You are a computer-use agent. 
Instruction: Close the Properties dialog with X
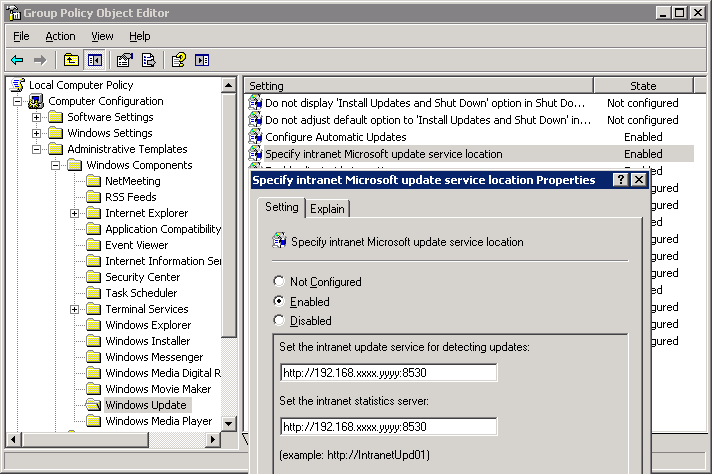pos(638,180)
